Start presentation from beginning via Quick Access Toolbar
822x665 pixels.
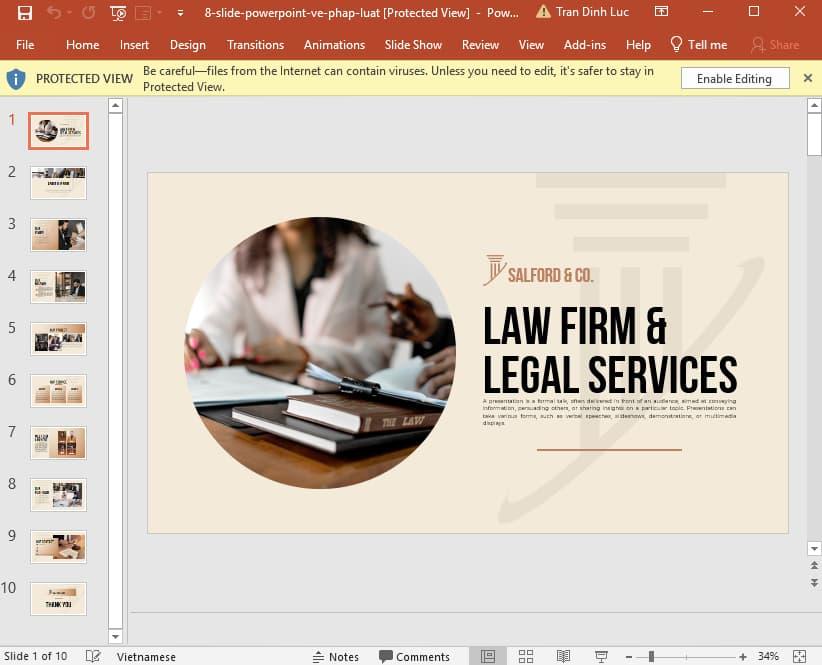(x=117, y=12)
